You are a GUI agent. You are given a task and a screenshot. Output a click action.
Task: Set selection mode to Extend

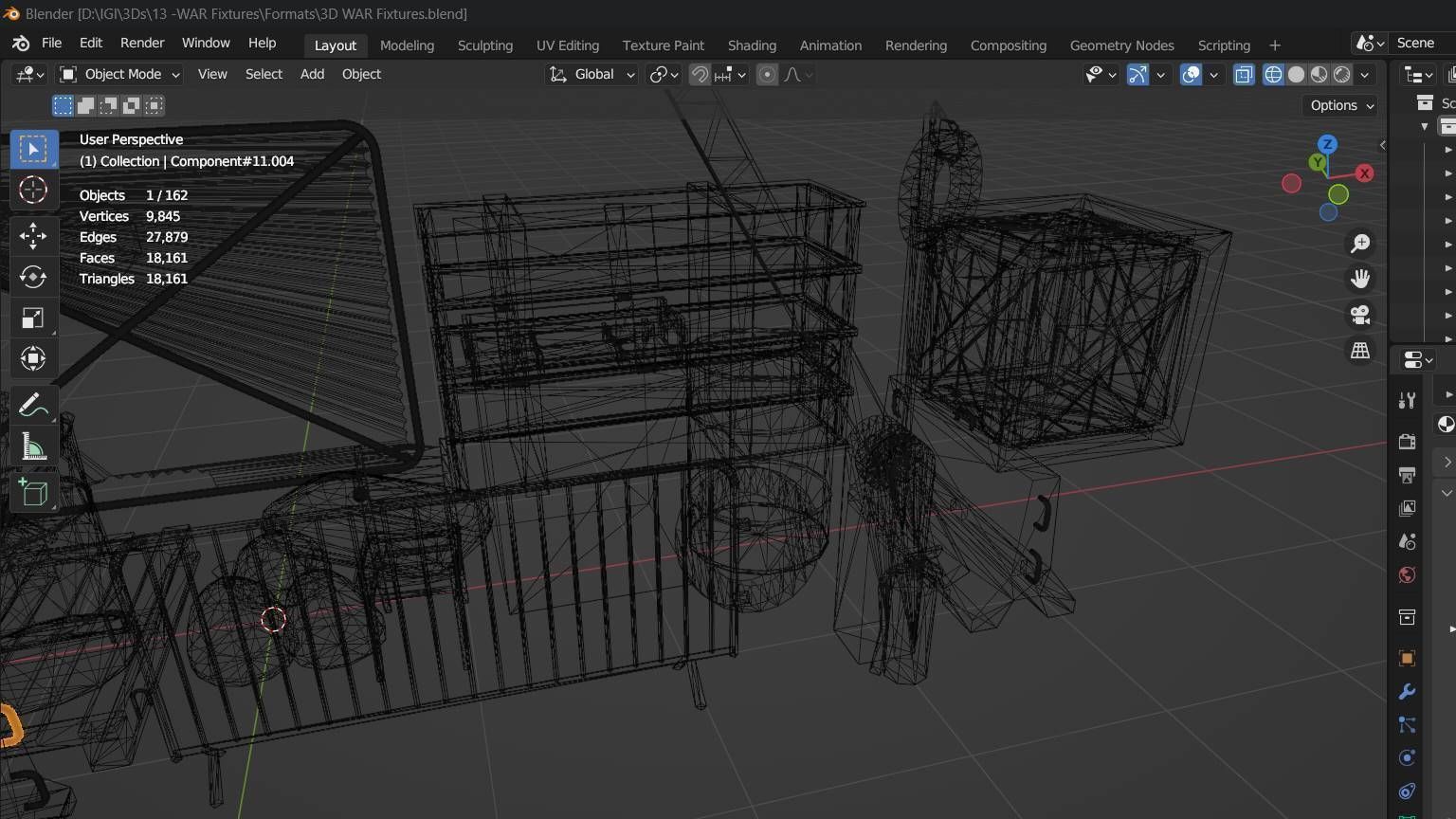pos(85,105)
